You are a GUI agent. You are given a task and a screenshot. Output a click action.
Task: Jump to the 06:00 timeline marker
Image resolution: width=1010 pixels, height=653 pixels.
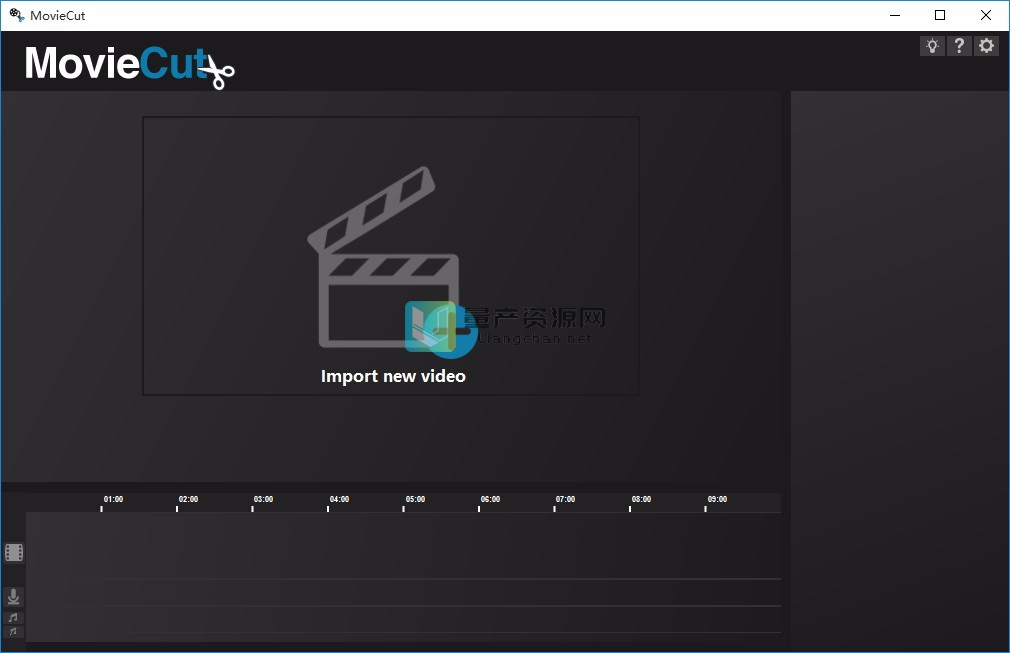(490, 499)
